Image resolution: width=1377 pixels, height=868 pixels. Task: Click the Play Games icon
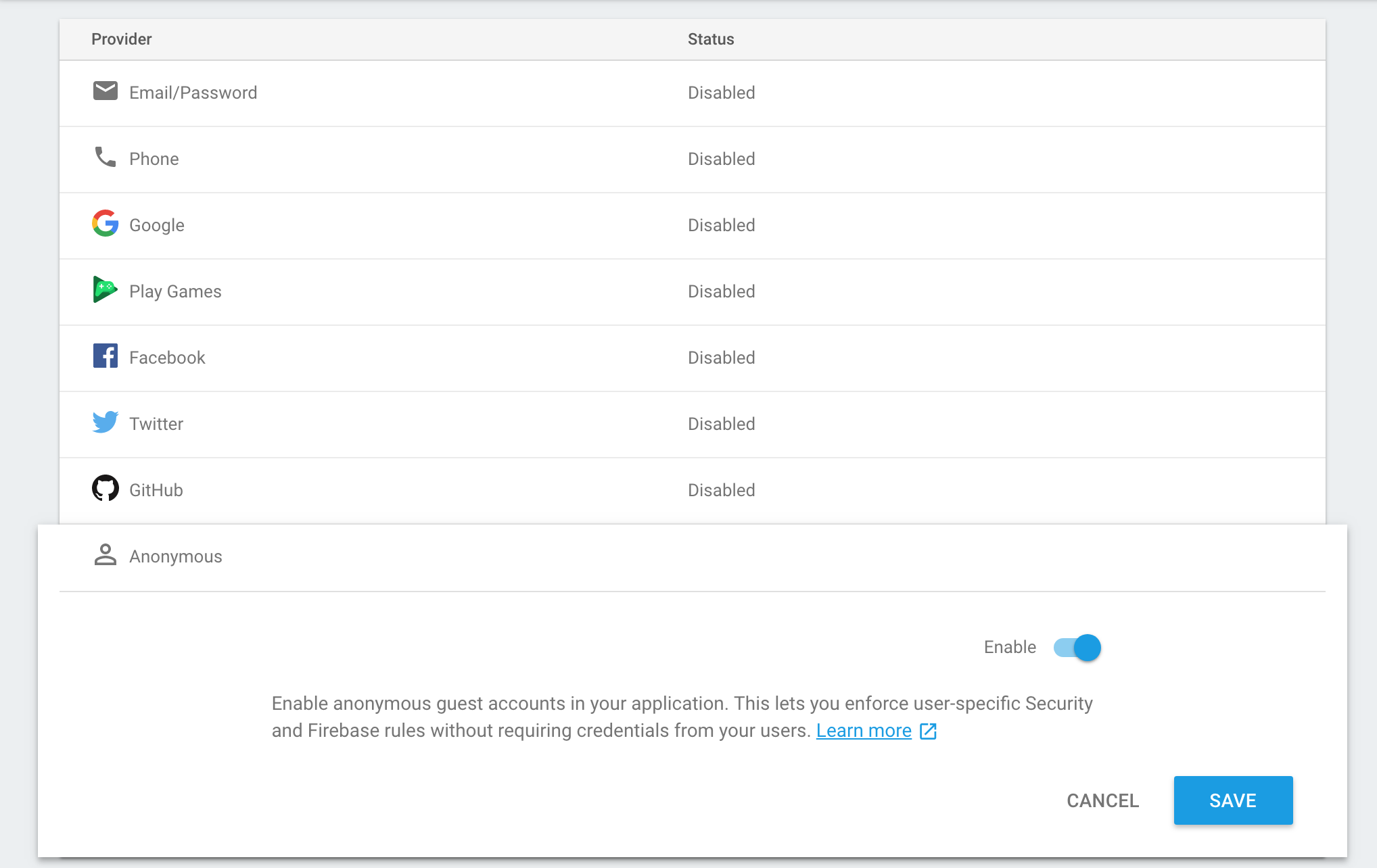click(105, 290)
